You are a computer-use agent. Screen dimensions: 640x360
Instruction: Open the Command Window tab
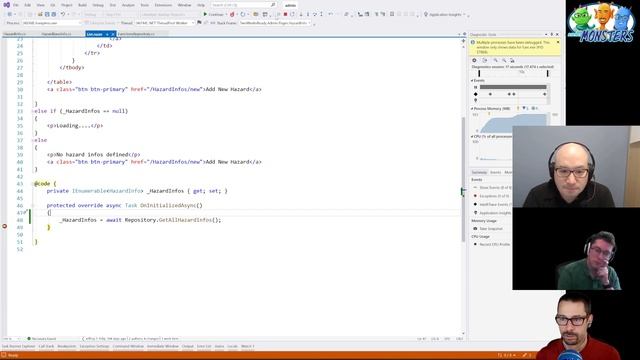[x=128, y=347]
